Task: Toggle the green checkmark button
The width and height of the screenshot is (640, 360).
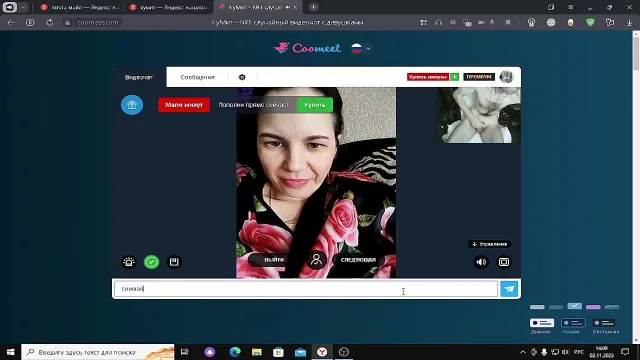Action: click(x=151, y=262)
